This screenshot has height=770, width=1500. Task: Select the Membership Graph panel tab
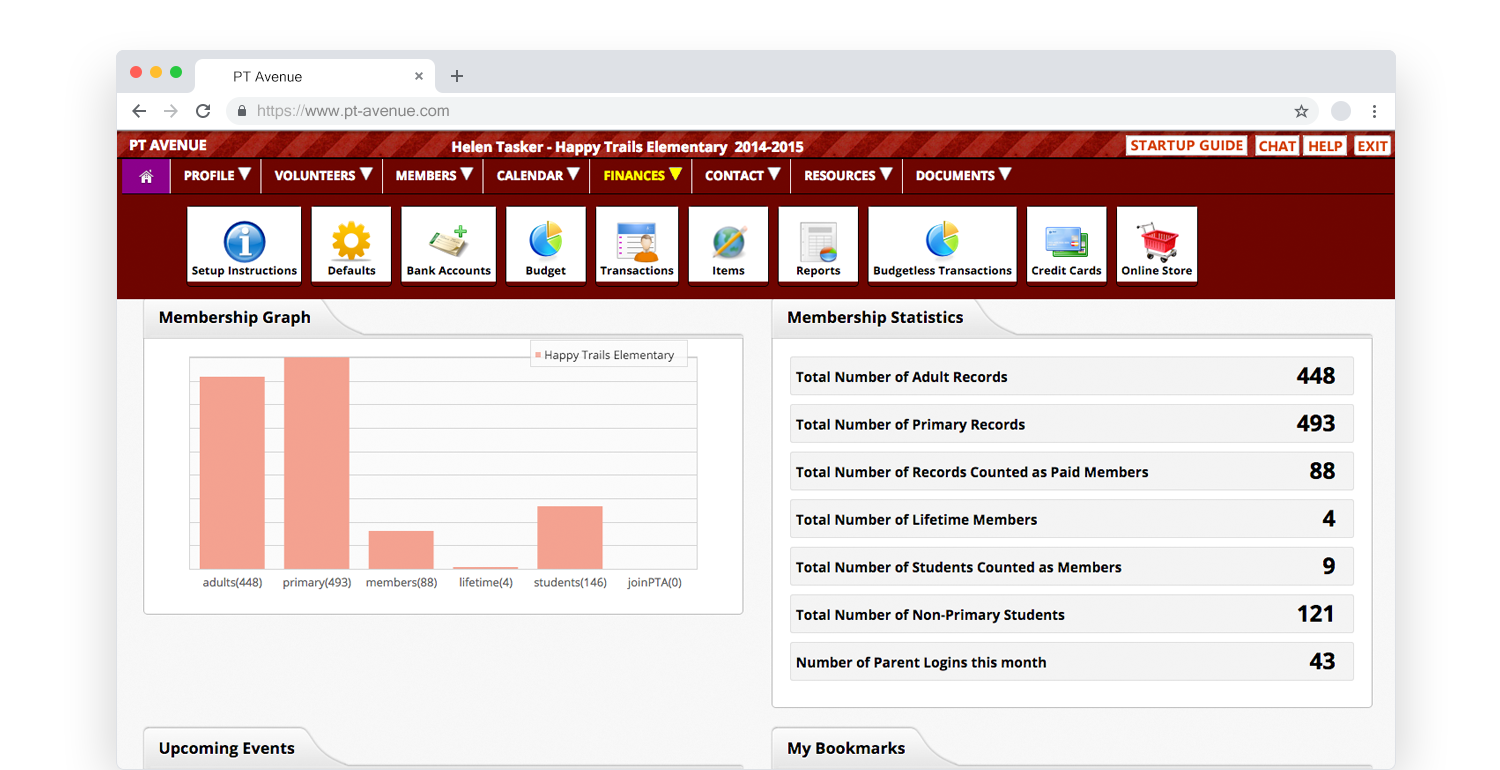(235, 317)
